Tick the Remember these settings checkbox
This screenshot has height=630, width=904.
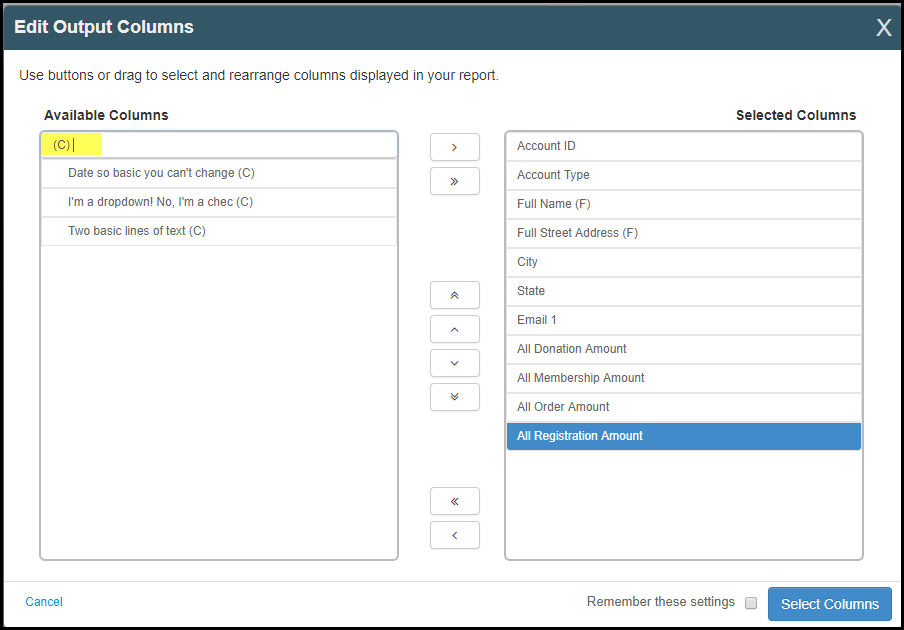(751, 602)
